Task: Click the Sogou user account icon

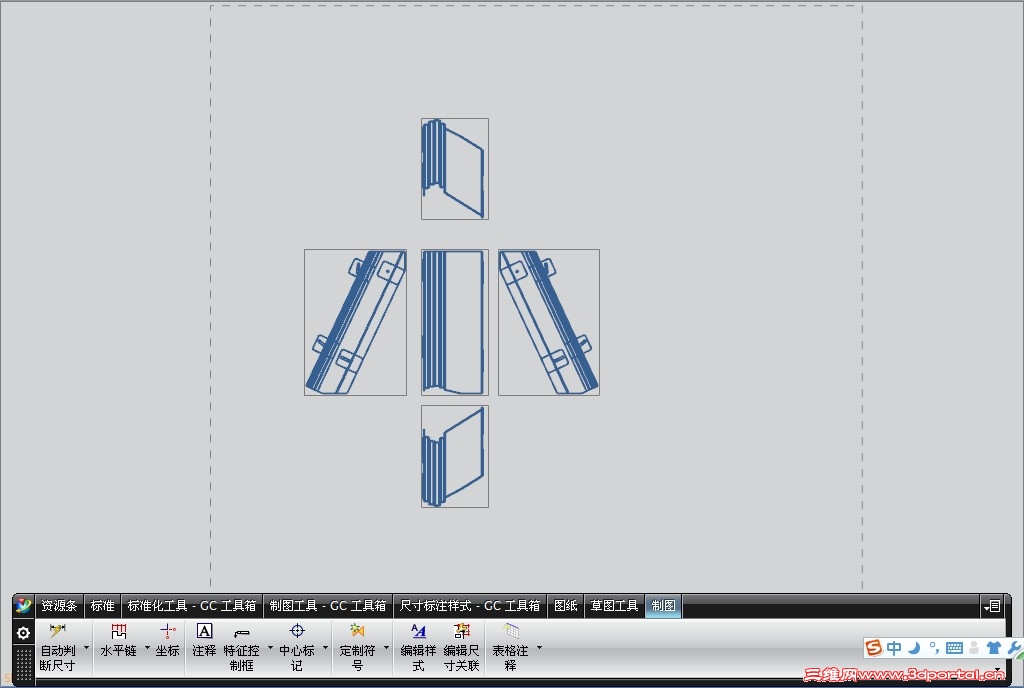Action: (x=974, y=648)
